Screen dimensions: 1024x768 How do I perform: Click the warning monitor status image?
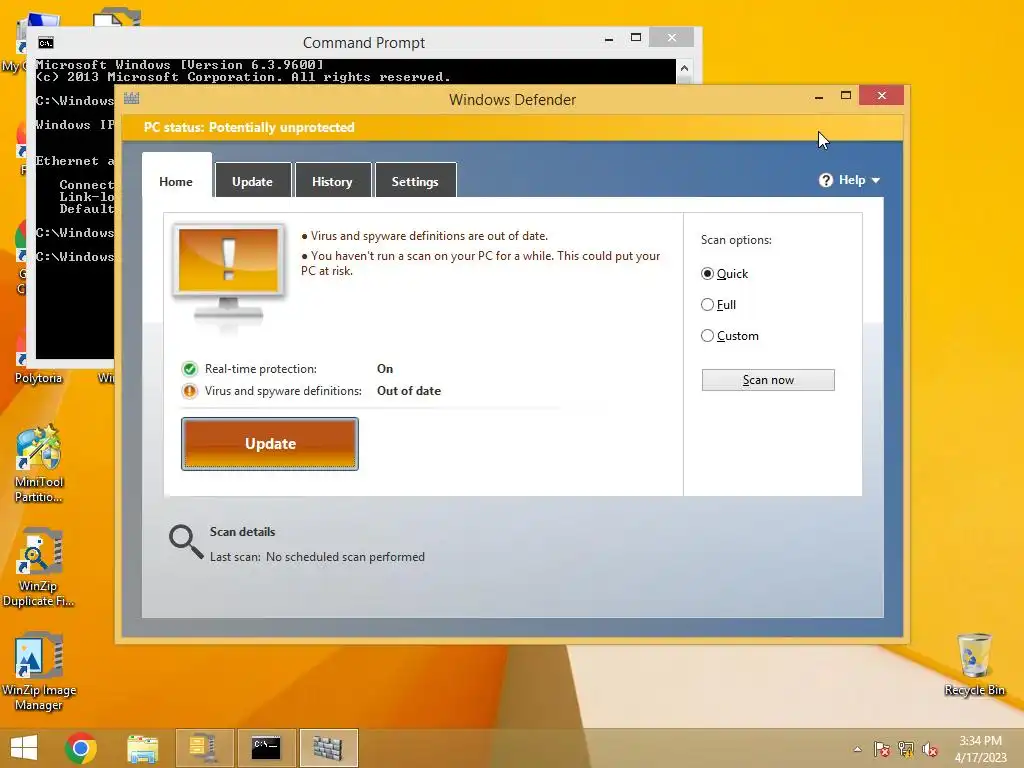pos(228,273)
